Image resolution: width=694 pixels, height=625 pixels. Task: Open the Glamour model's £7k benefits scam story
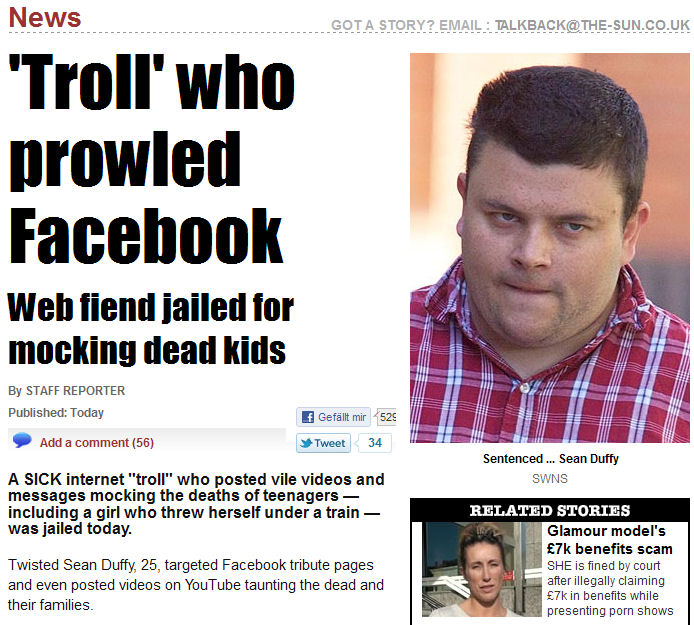pos(609,540)
